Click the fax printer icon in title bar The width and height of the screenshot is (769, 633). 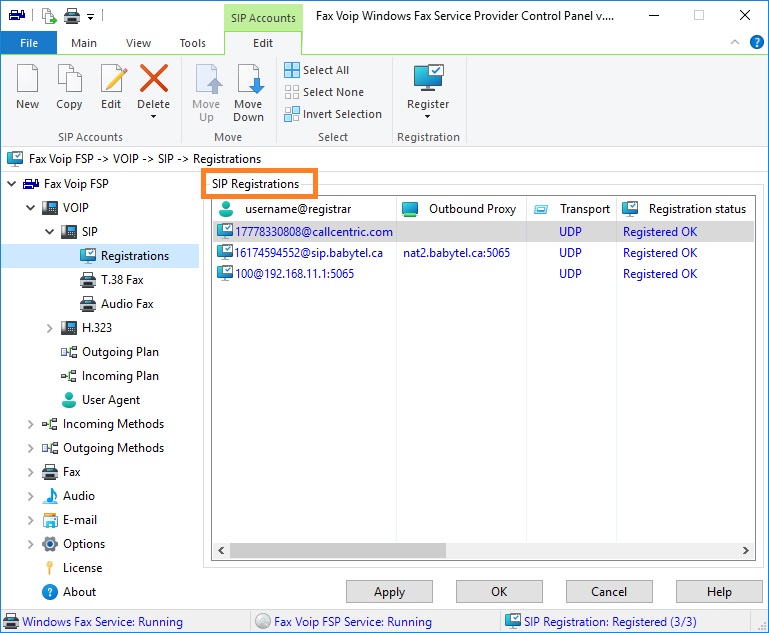click(x=17, y=15)
